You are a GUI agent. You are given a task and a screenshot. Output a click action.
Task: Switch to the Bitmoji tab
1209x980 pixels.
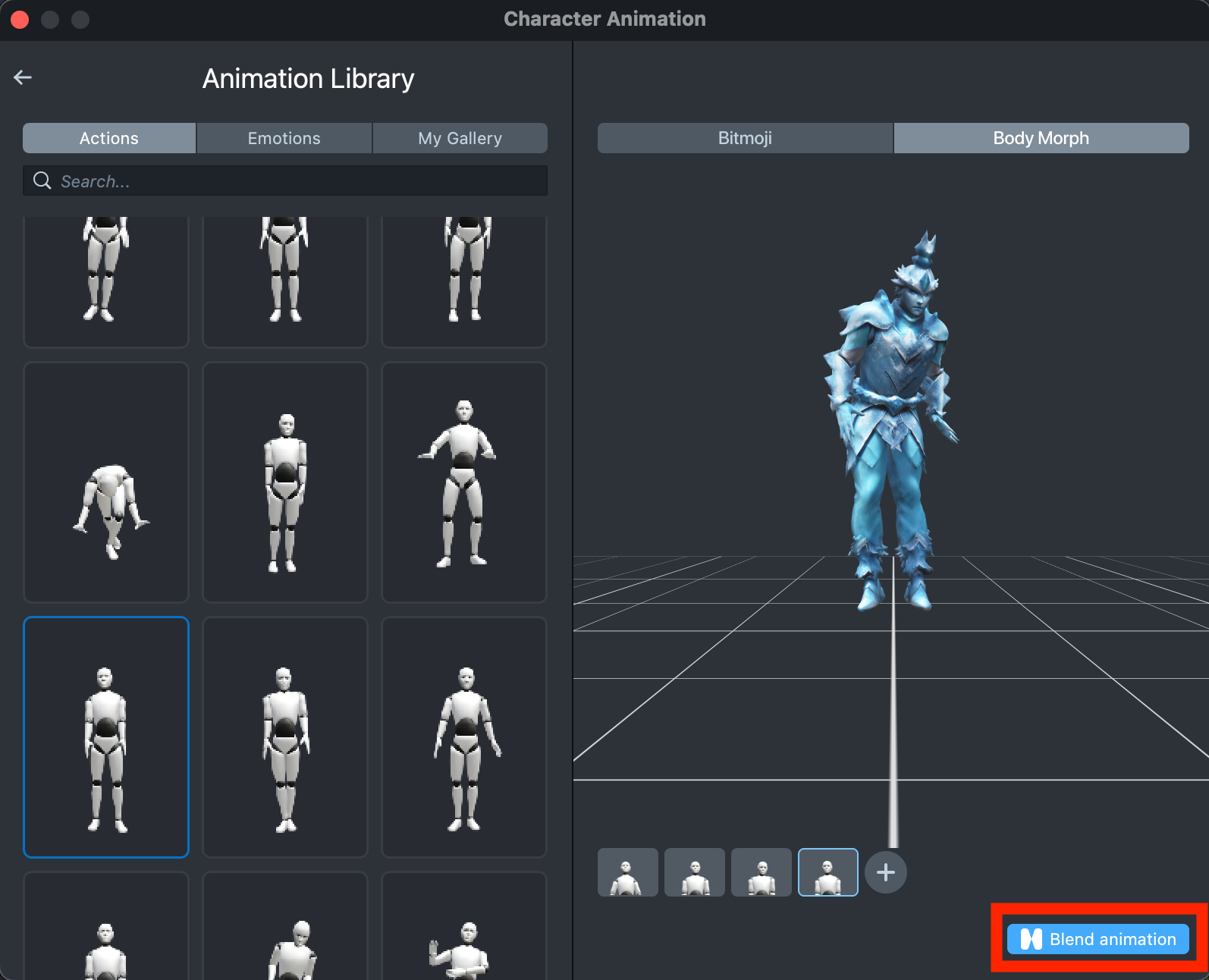point(745,138)
